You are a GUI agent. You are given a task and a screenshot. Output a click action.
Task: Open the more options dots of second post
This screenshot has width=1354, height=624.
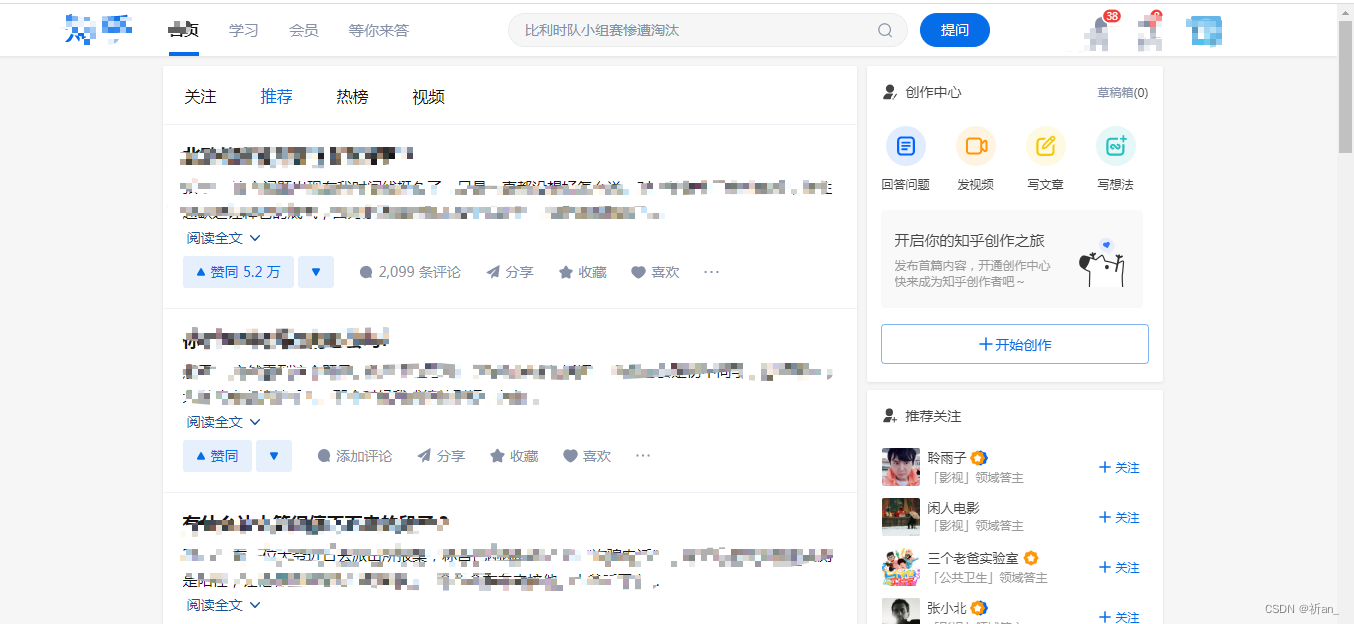tap(643, 456)
